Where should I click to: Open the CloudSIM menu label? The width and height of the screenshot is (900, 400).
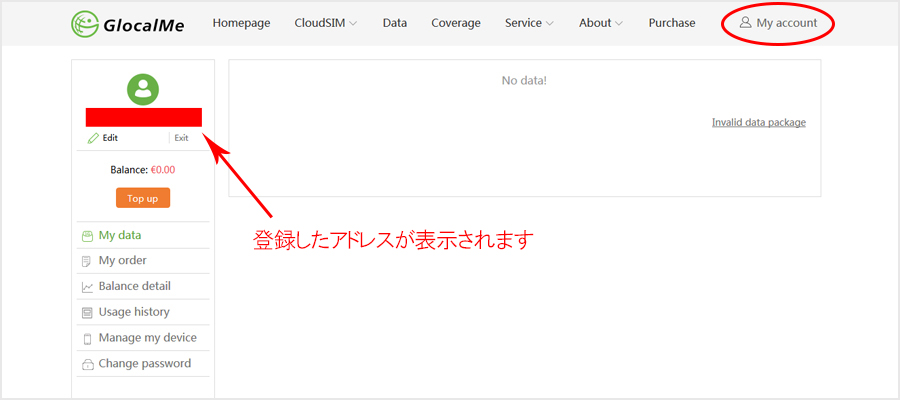(x=320, y=23)
